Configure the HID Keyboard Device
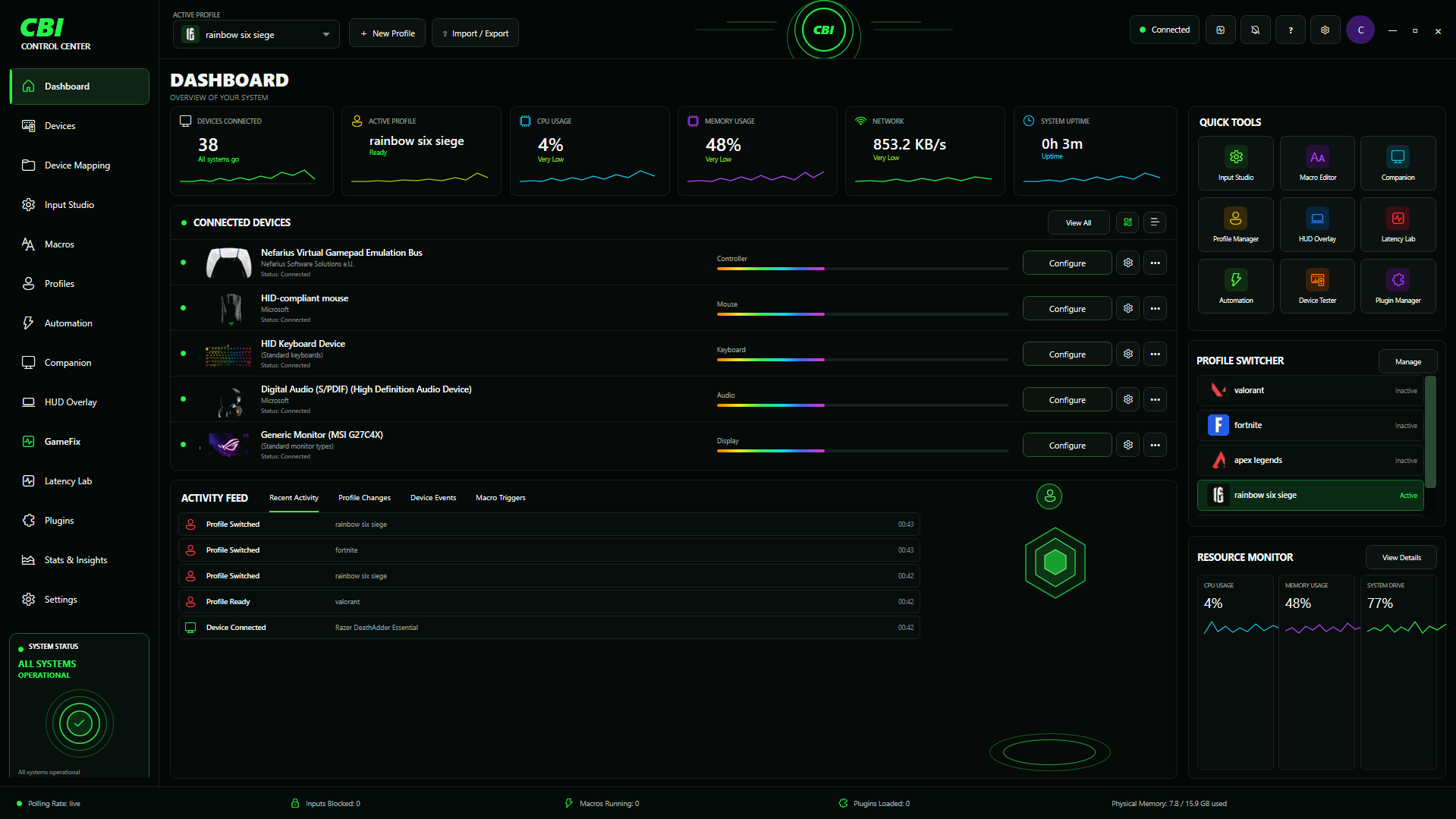Viewport: 1456px width, 819px height. [1067, 354]
